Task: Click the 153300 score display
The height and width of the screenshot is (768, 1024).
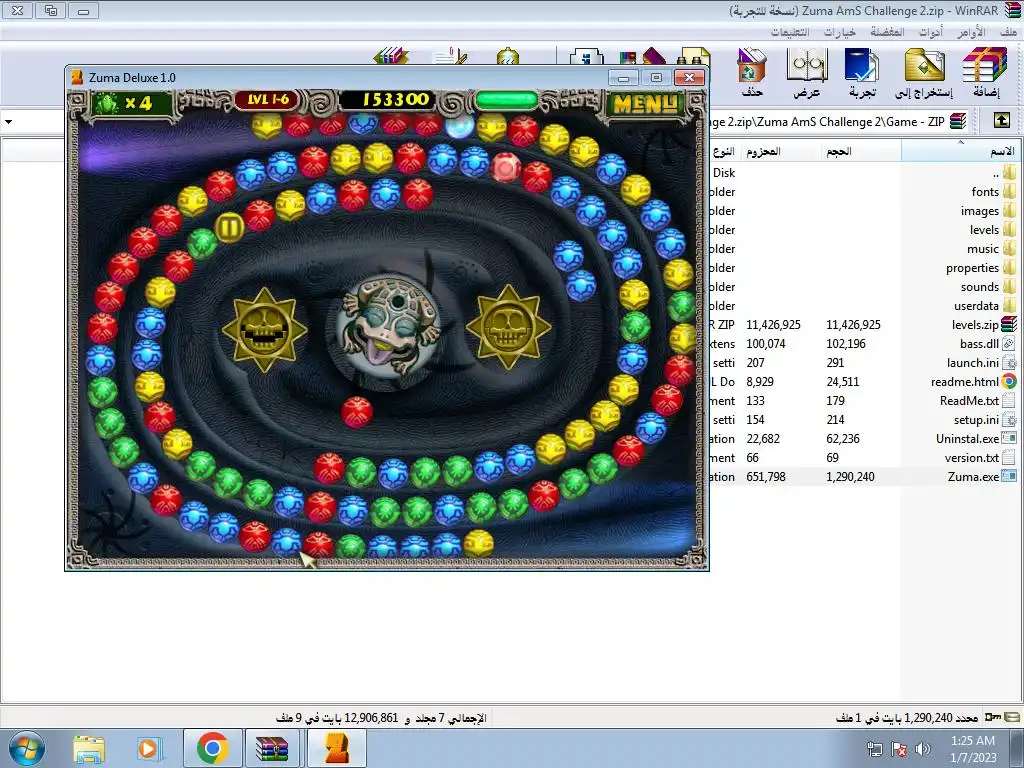Action: tap(388, 100)
